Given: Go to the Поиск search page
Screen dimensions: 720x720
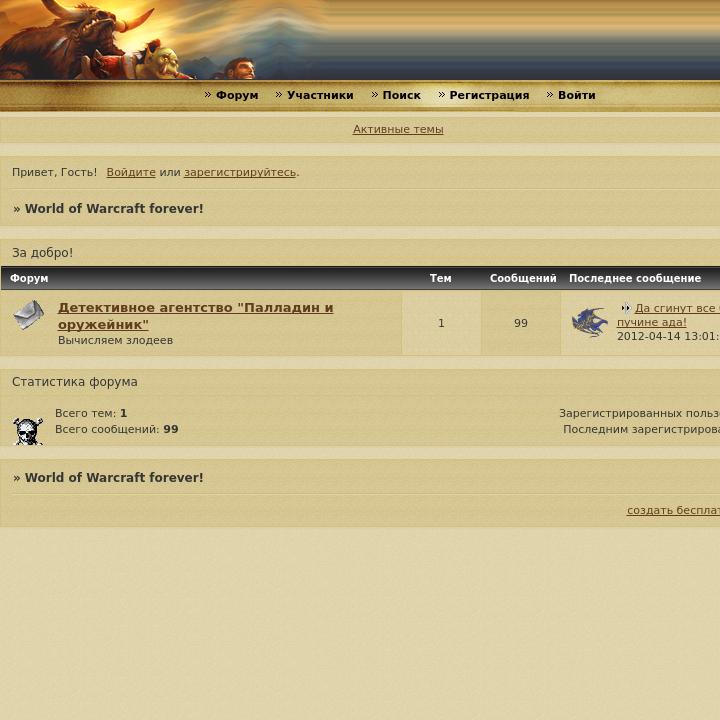Looking at the screenshot, I should tap(401, 95).
